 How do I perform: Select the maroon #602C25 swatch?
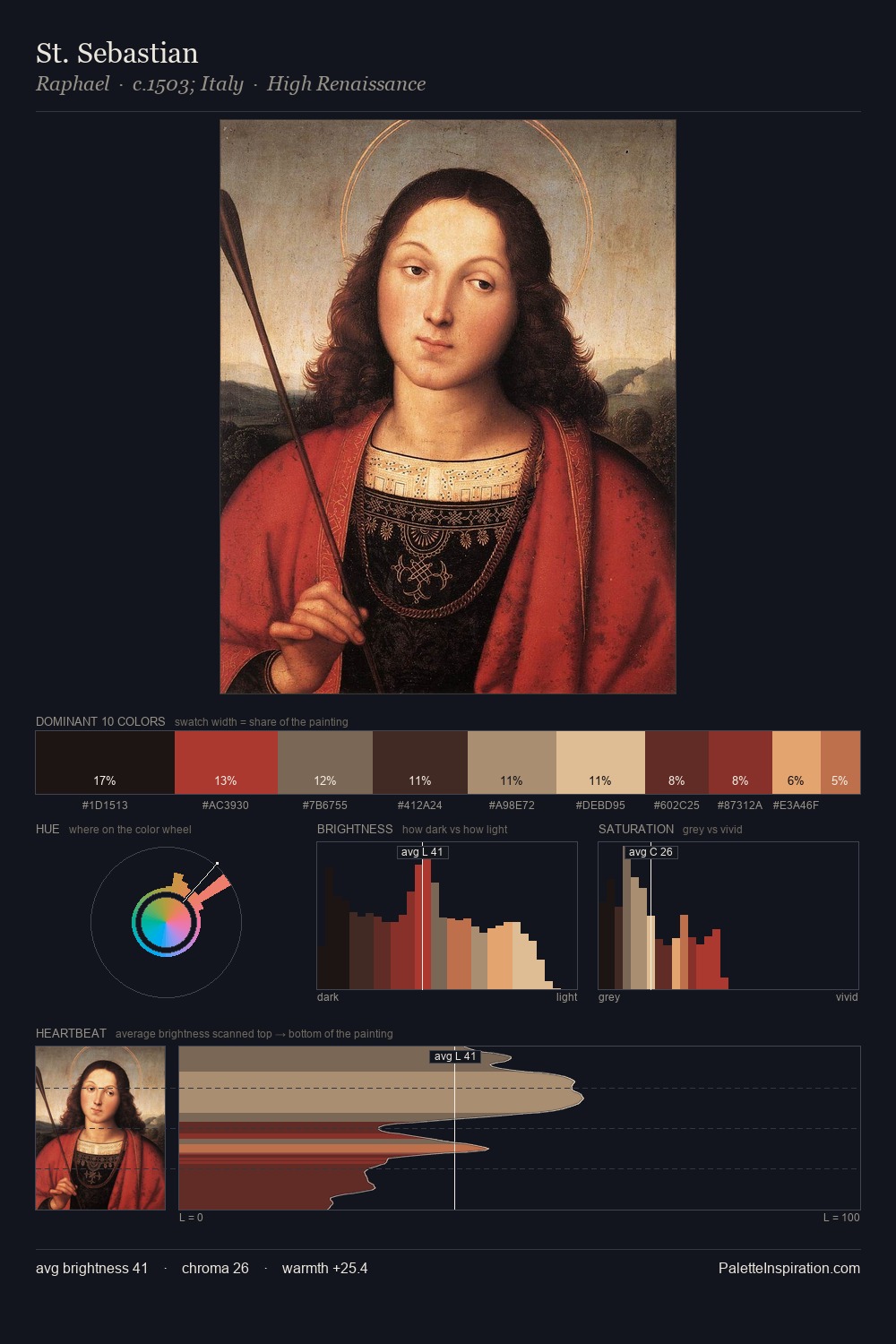[676, 762]
